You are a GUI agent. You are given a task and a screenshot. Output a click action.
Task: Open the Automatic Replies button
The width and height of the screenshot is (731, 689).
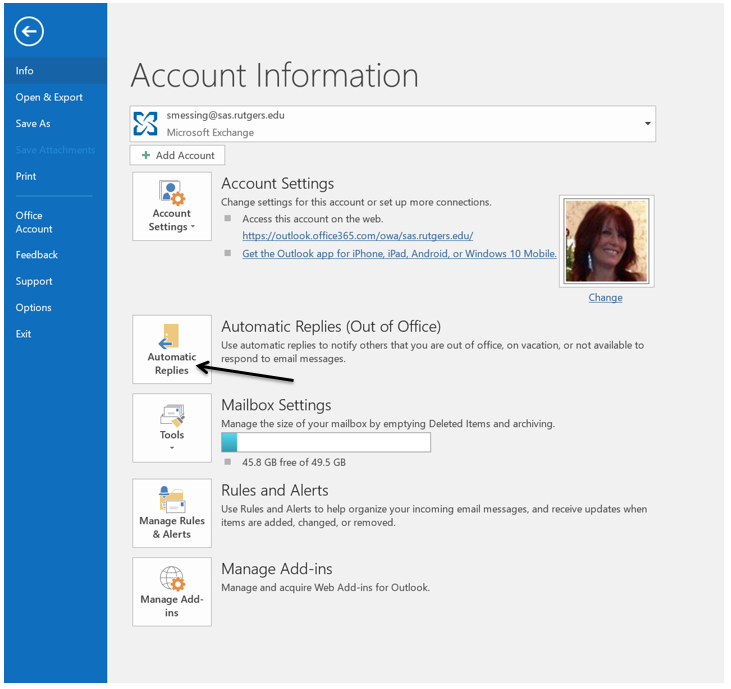click(x=172, y=349)
